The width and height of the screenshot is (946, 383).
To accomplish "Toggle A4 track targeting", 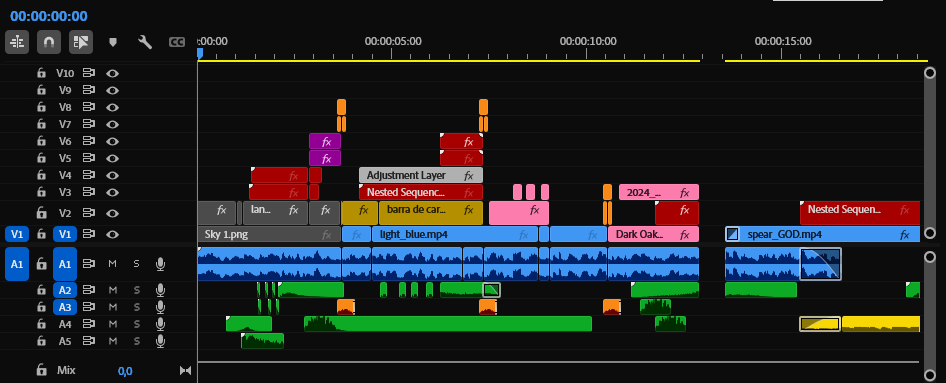I will click(64, 324).
